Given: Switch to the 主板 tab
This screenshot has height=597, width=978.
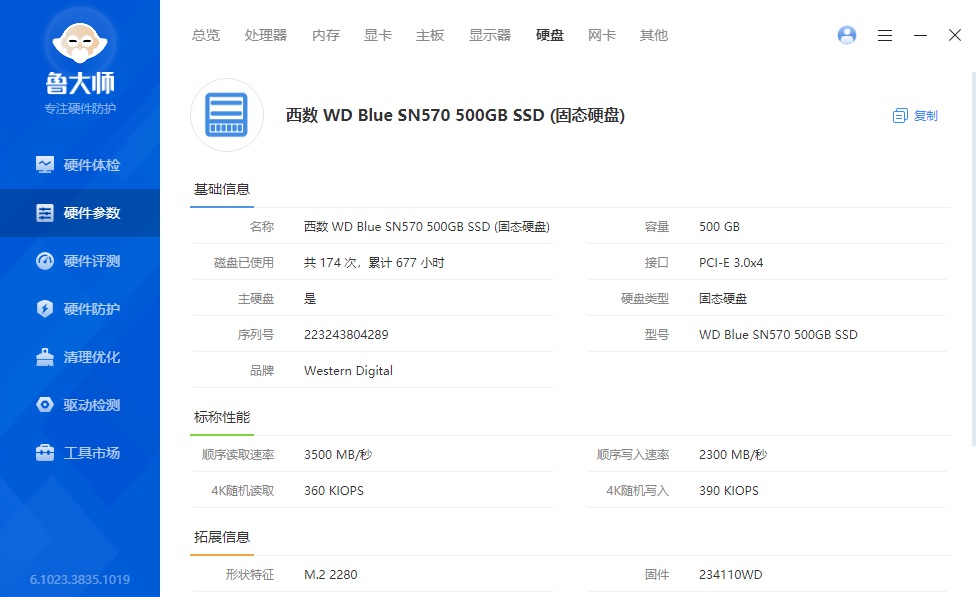Looking at the screenshot, I should pos(430,36).
